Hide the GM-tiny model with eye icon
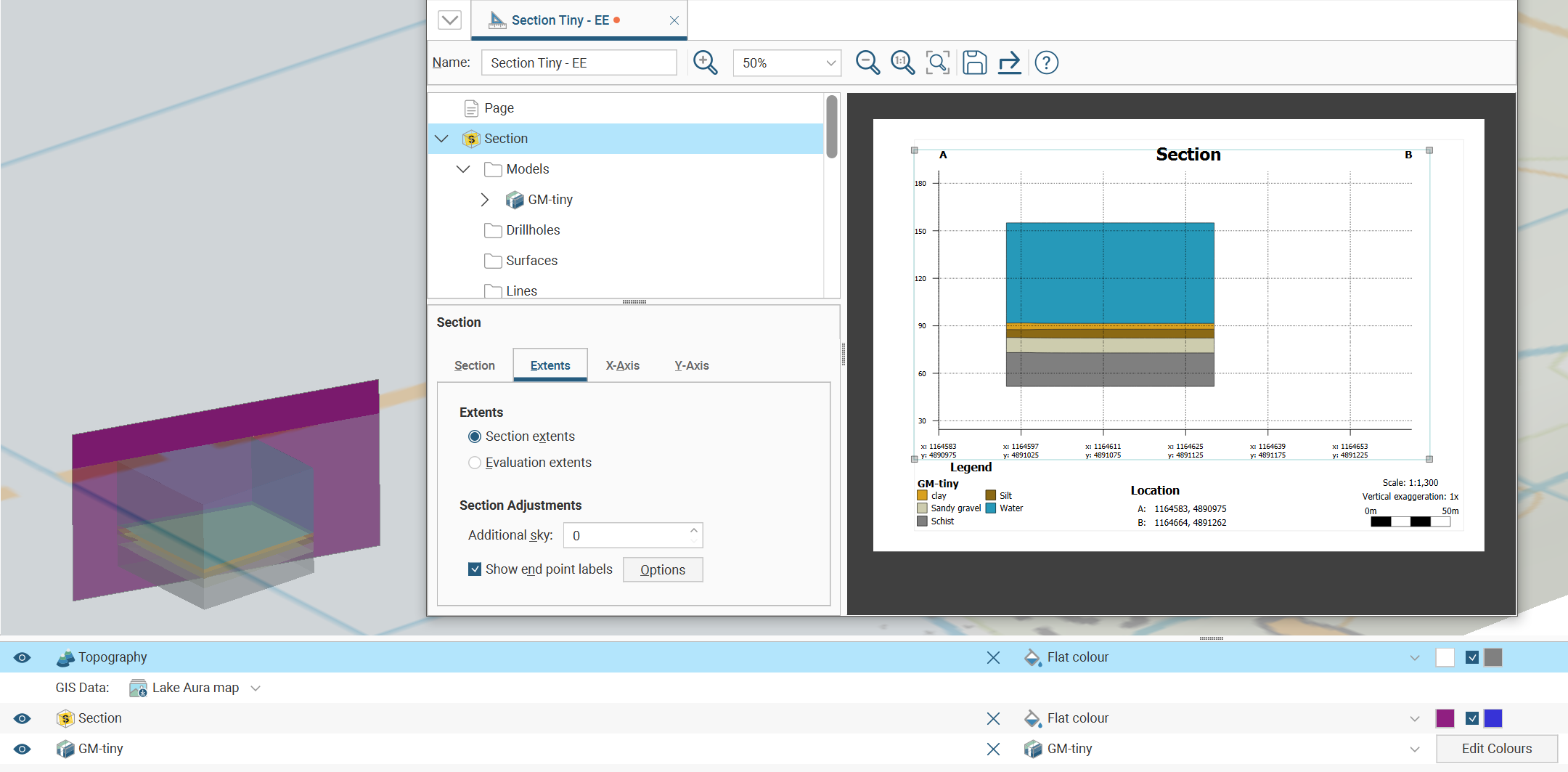Image resolution: width=1568 pixels, height=772 pixels. pos(23,749)
